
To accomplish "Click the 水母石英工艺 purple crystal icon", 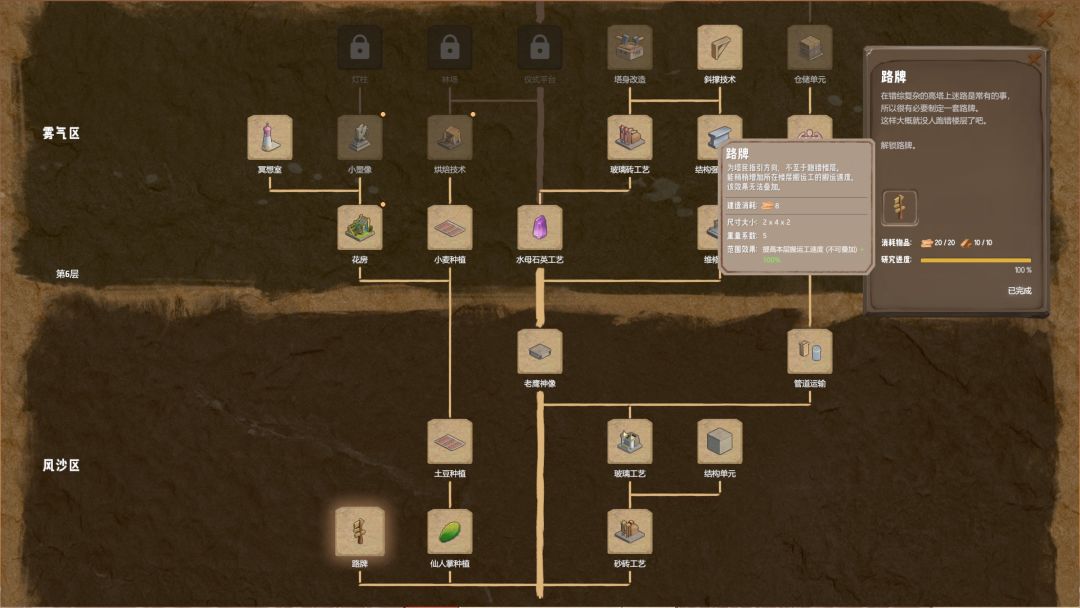I will tap(539, 228).
